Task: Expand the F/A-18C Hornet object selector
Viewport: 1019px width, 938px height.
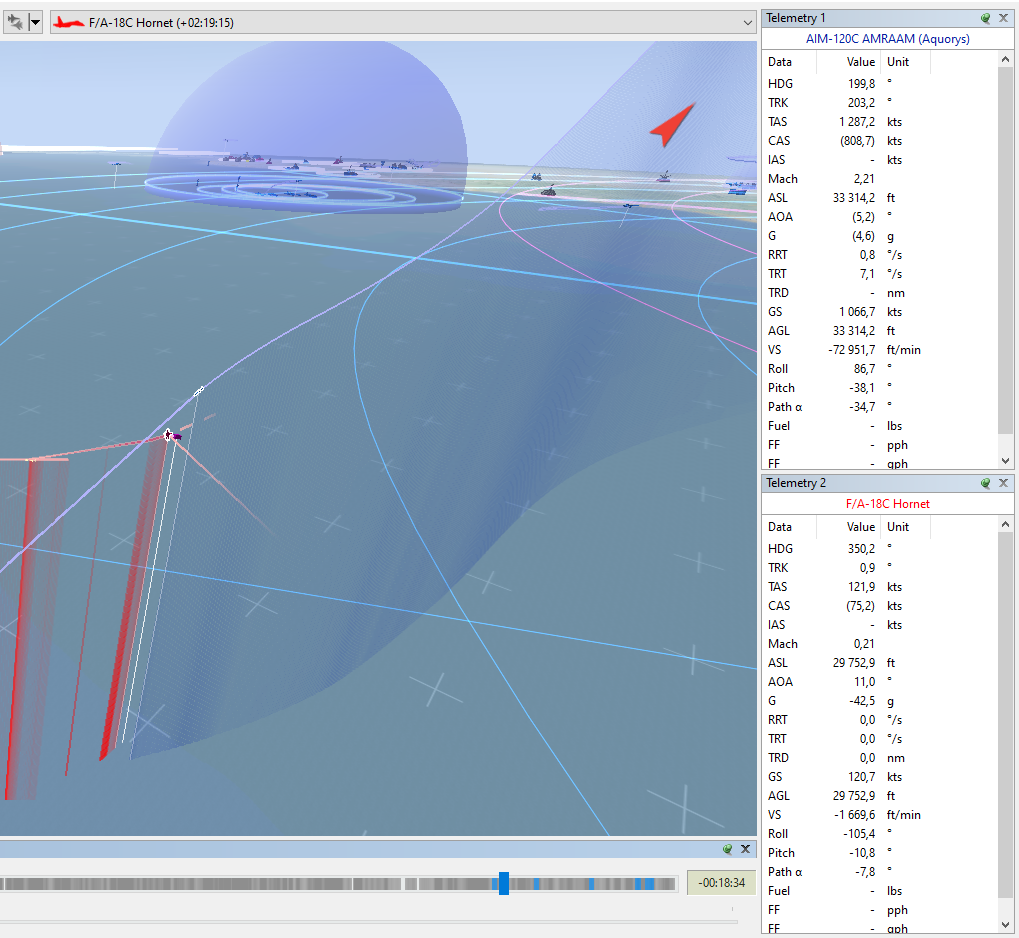Action: click(747, 23)
